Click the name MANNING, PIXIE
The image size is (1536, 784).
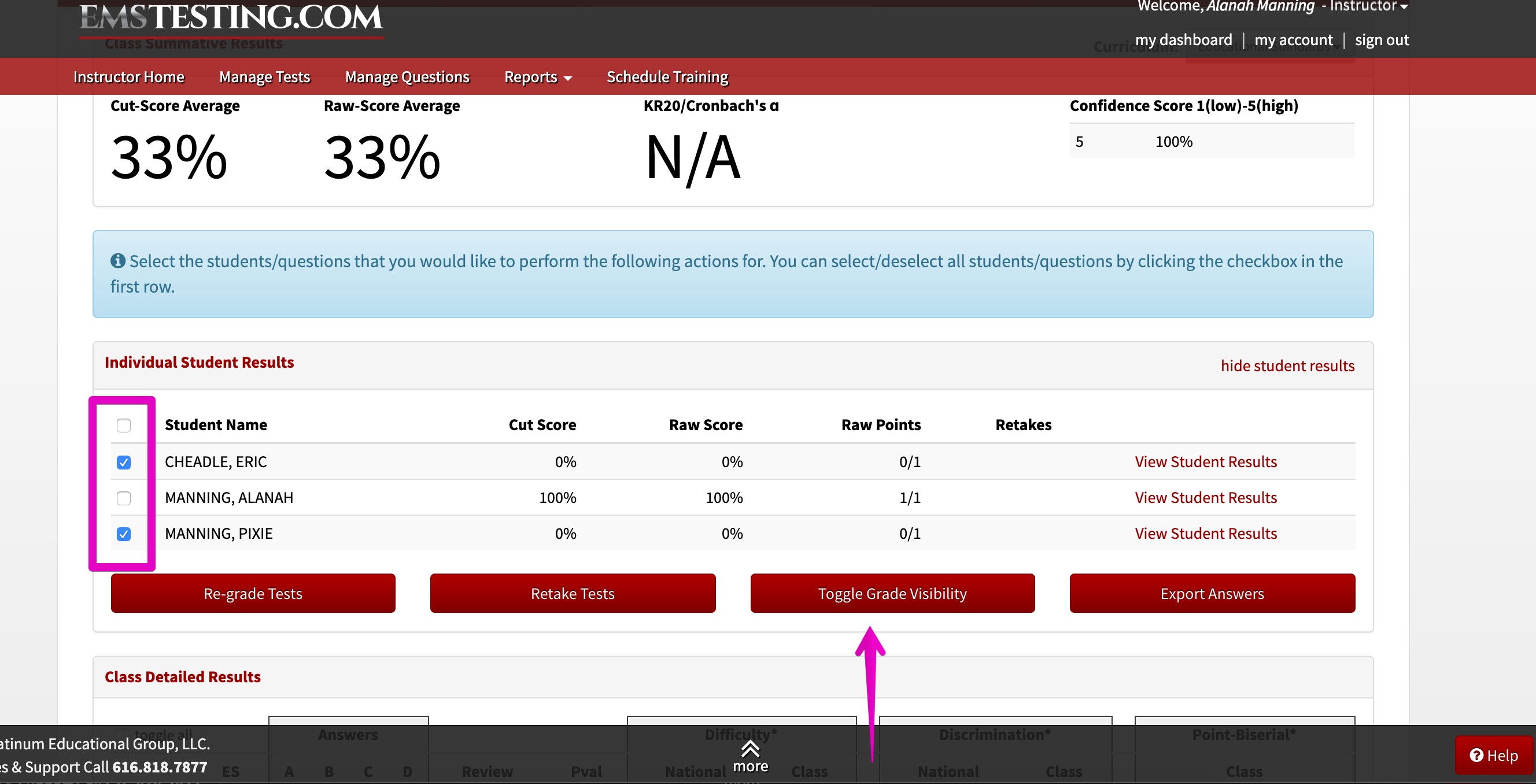(219, 533)
